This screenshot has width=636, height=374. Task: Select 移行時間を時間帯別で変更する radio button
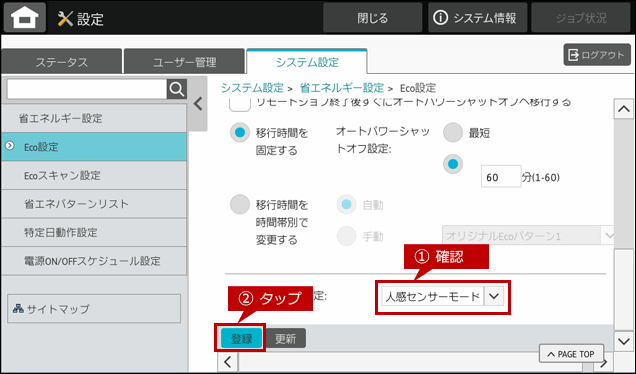pos(240,205)
